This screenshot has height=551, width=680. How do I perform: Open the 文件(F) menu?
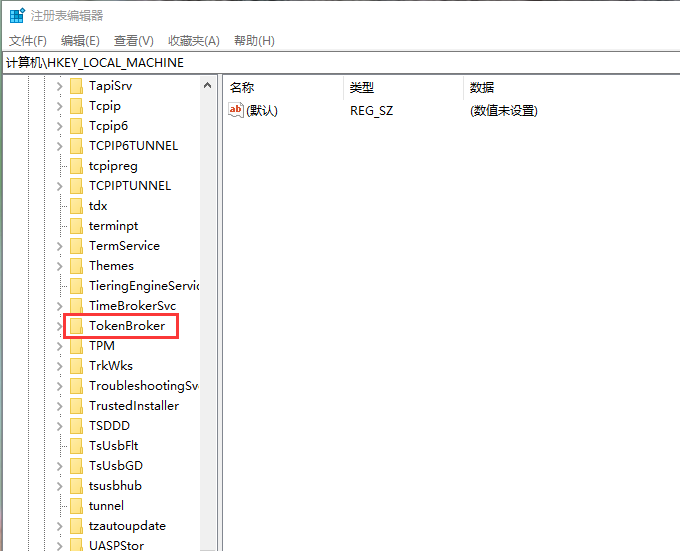(28, 40)
